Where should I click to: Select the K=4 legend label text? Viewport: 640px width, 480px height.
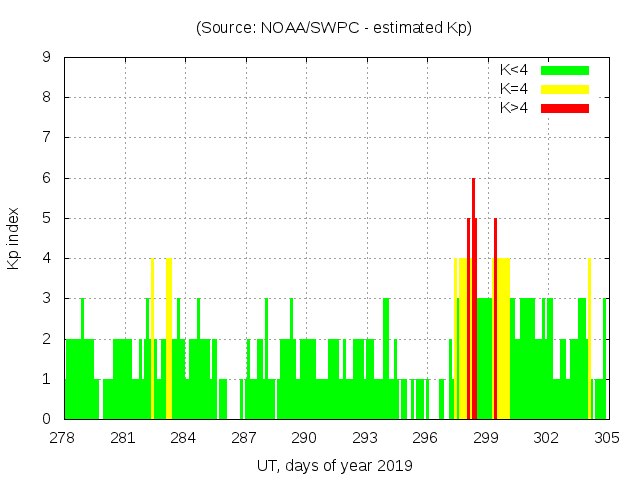[x=514, y=89]
